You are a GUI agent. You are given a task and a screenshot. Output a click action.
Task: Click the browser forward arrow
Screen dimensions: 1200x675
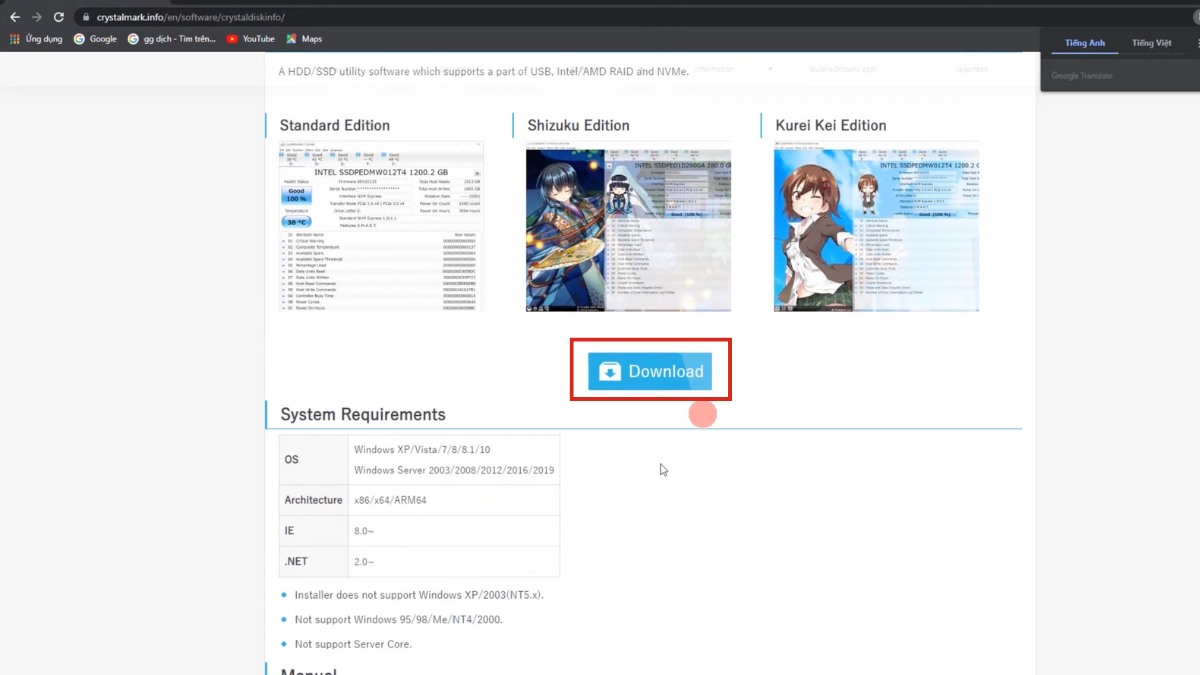(37, 17)
